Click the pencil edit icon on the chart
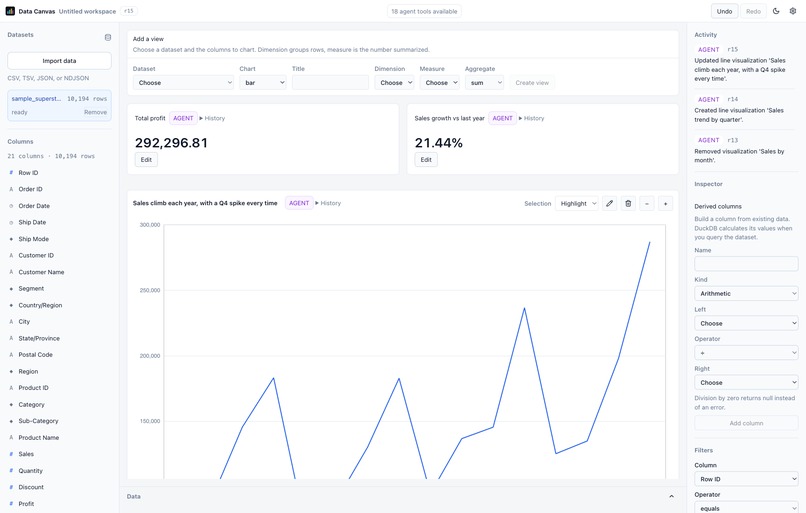This screenshot has height=513, width=806. [610, 204]
